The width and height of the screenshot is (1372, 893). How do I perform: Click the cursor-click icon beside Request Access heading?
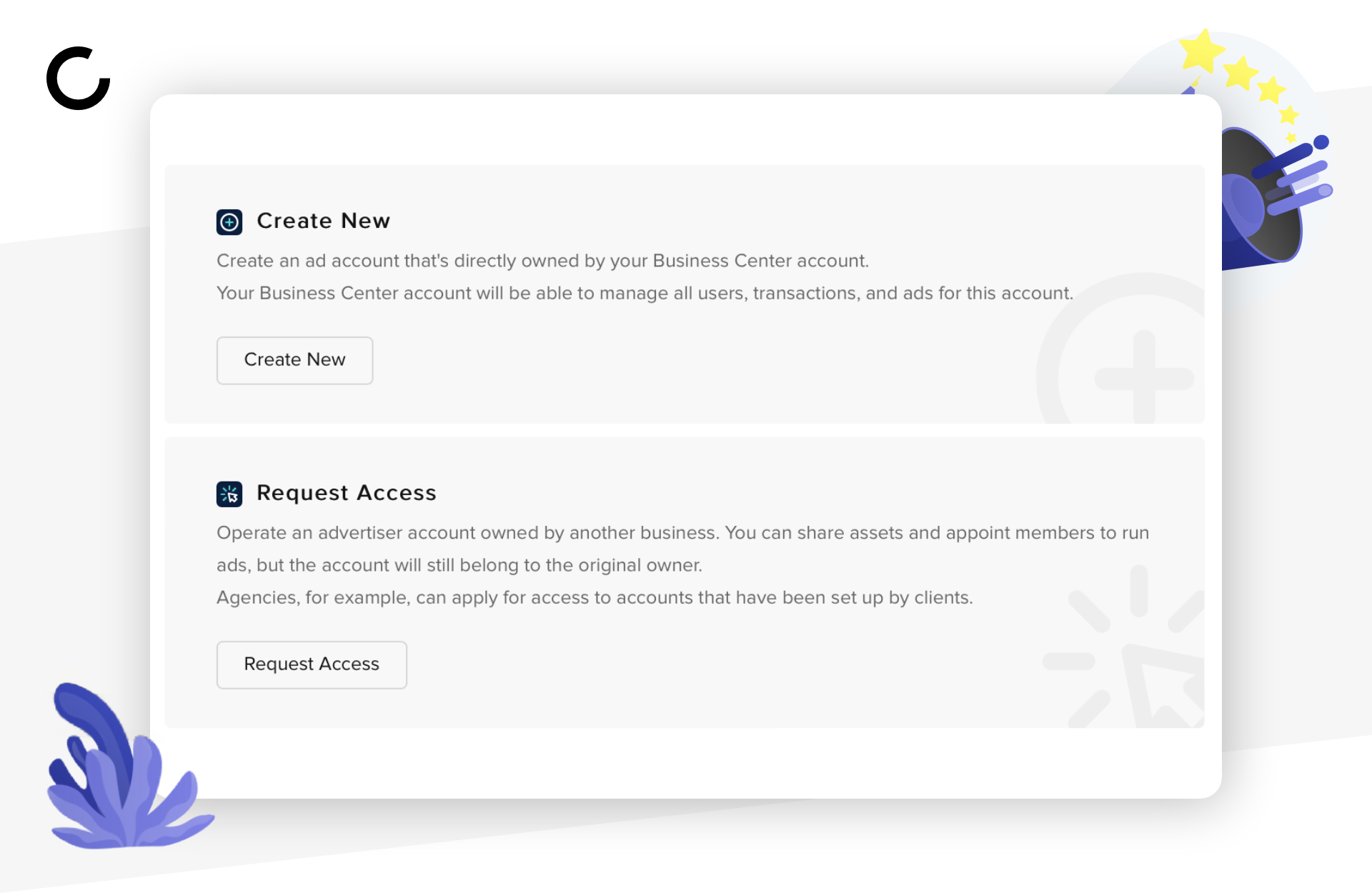(229, 494)
